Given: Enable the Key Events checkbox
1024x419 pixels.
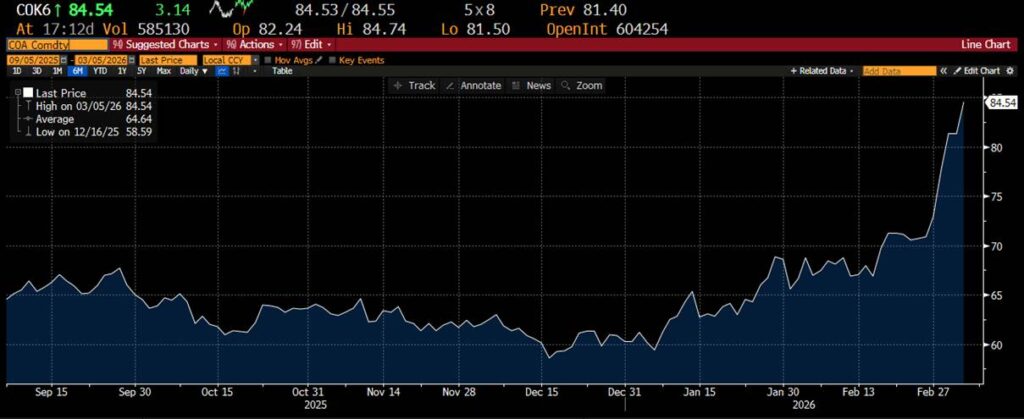Looking at the screenshot, I should pos(334,60).
